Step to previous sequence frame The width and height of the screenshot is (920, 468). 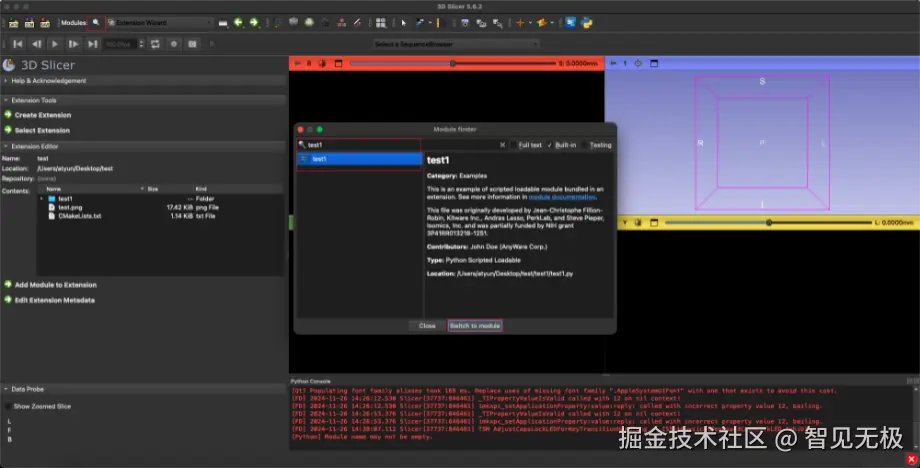click(36, 44)
